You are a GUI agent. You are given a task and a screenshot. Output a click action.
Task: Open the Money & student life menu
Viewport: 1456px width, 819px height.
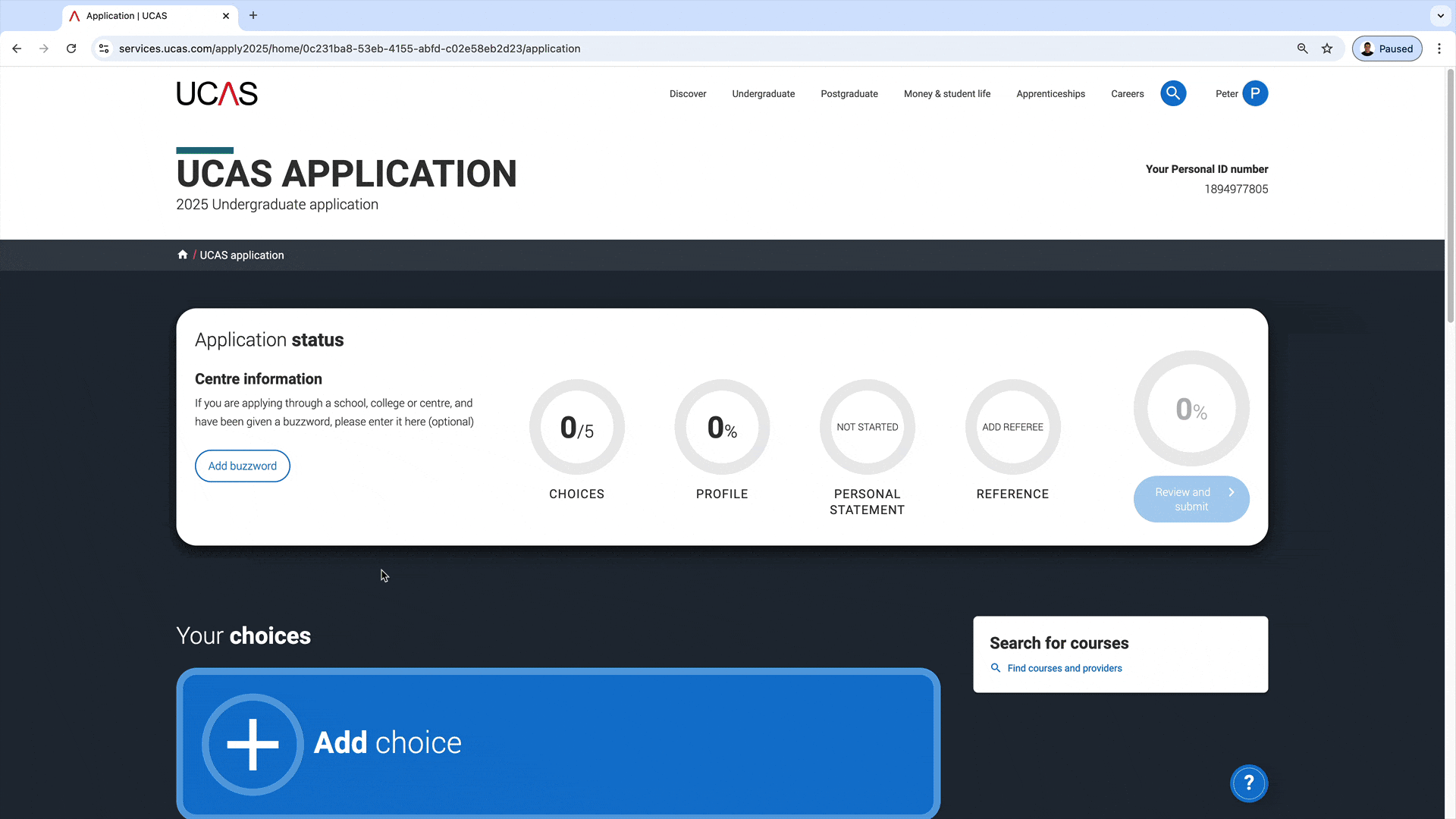tap(947, 94)
